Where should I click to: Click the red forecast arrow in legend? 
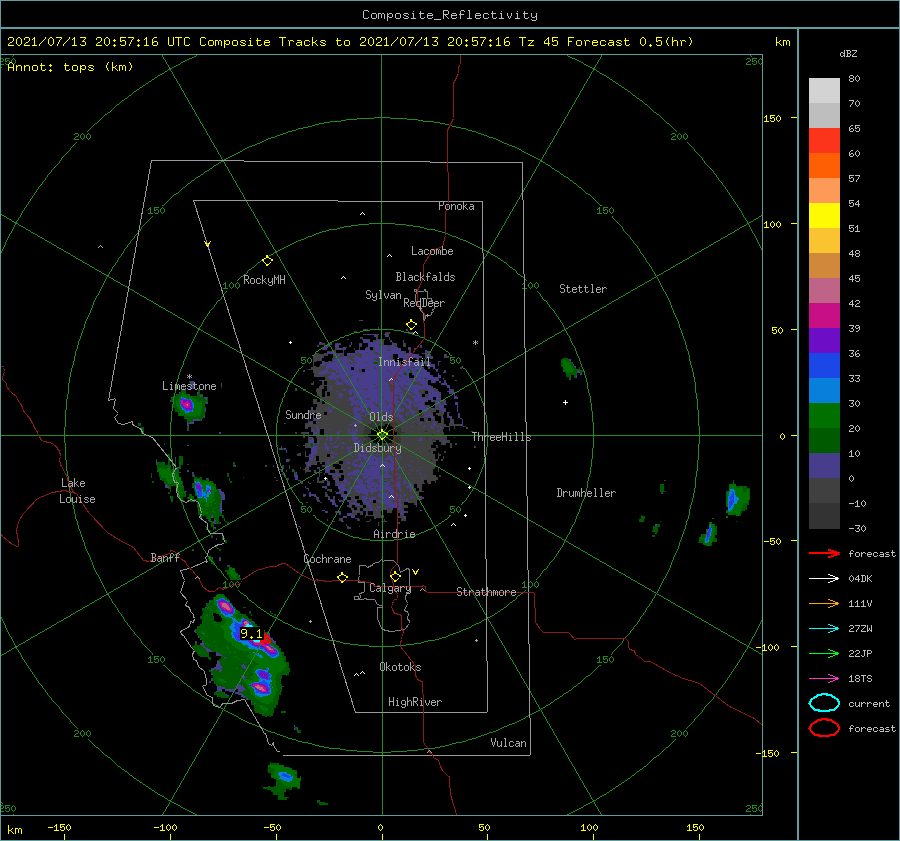(x=824, y=553)
